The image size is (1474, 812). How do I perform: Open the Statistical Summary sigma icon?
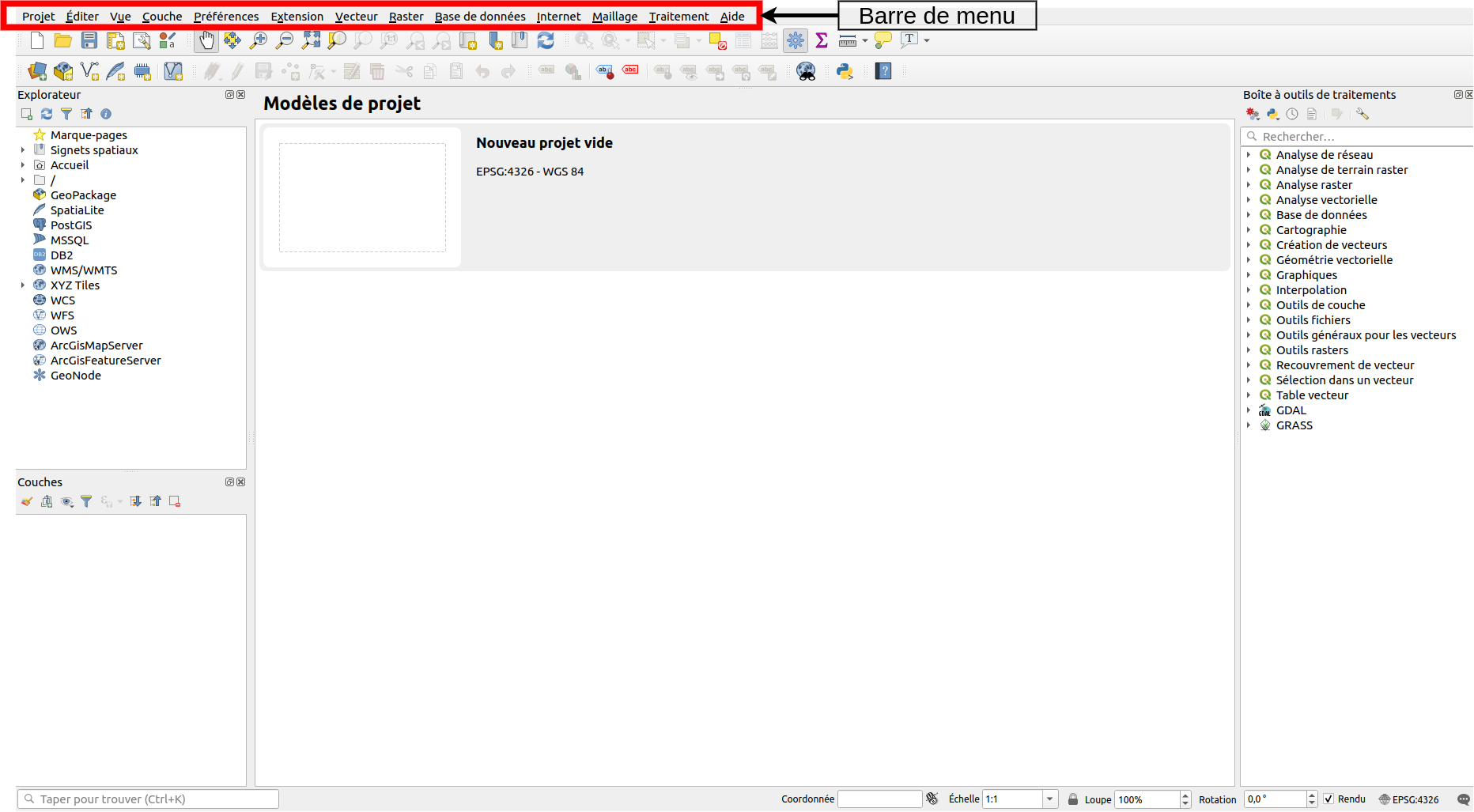pyautogui.click(x=822, y=40)
